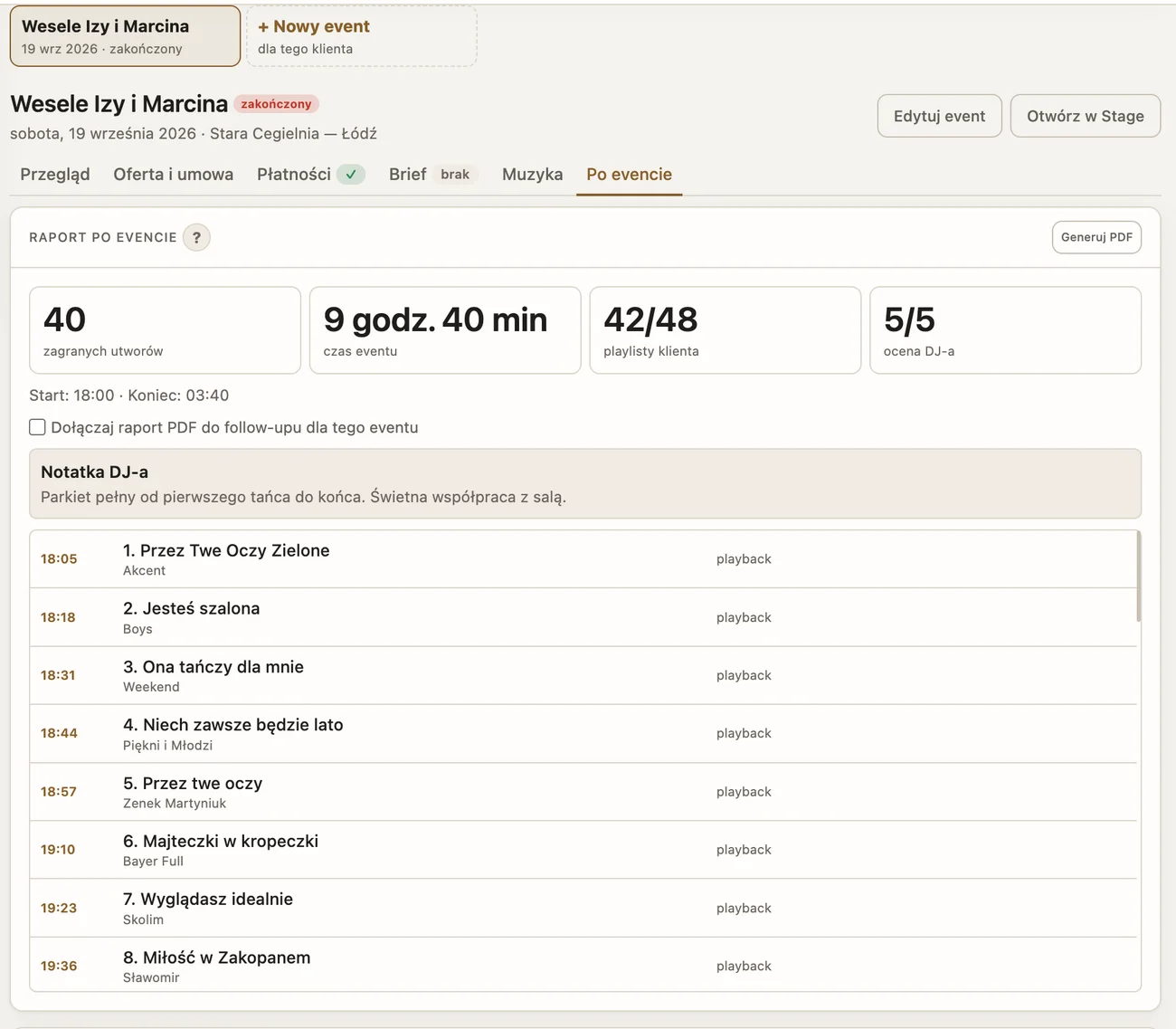Screen dimensions: 1176x1029
Task: Select track "5. Przez twe oczy"
Action: coord(583,792)
